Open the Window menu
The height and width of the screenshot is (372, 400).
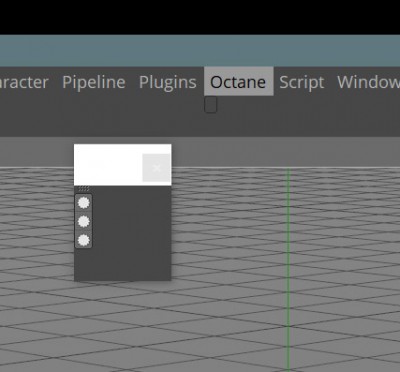point(368,82)
